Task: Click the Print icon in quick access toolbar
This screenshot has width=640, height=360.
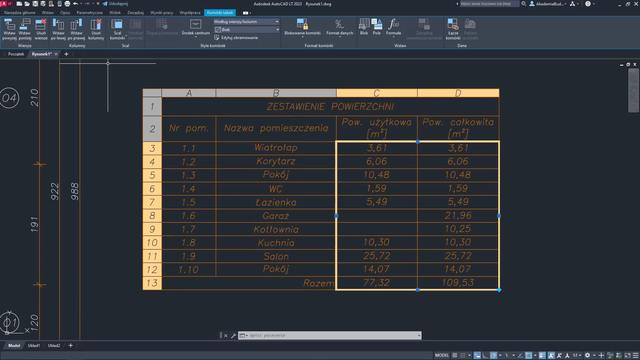Action: pyautogui.click(x=67, y=4)
